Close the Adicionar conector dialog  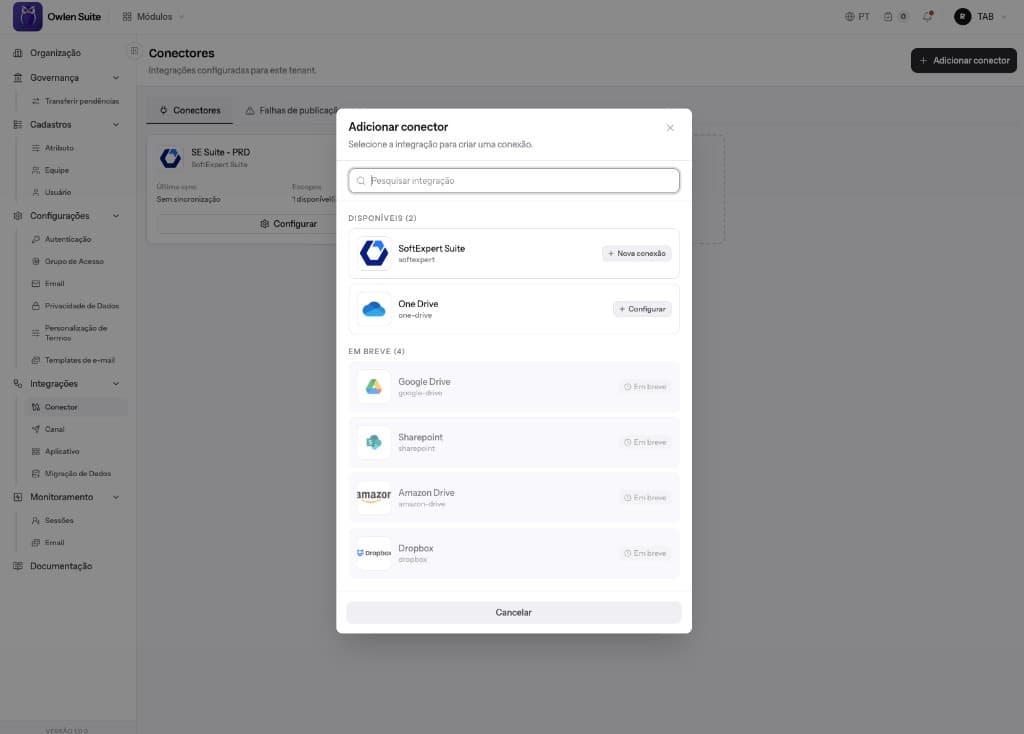[x=670, y=127]
